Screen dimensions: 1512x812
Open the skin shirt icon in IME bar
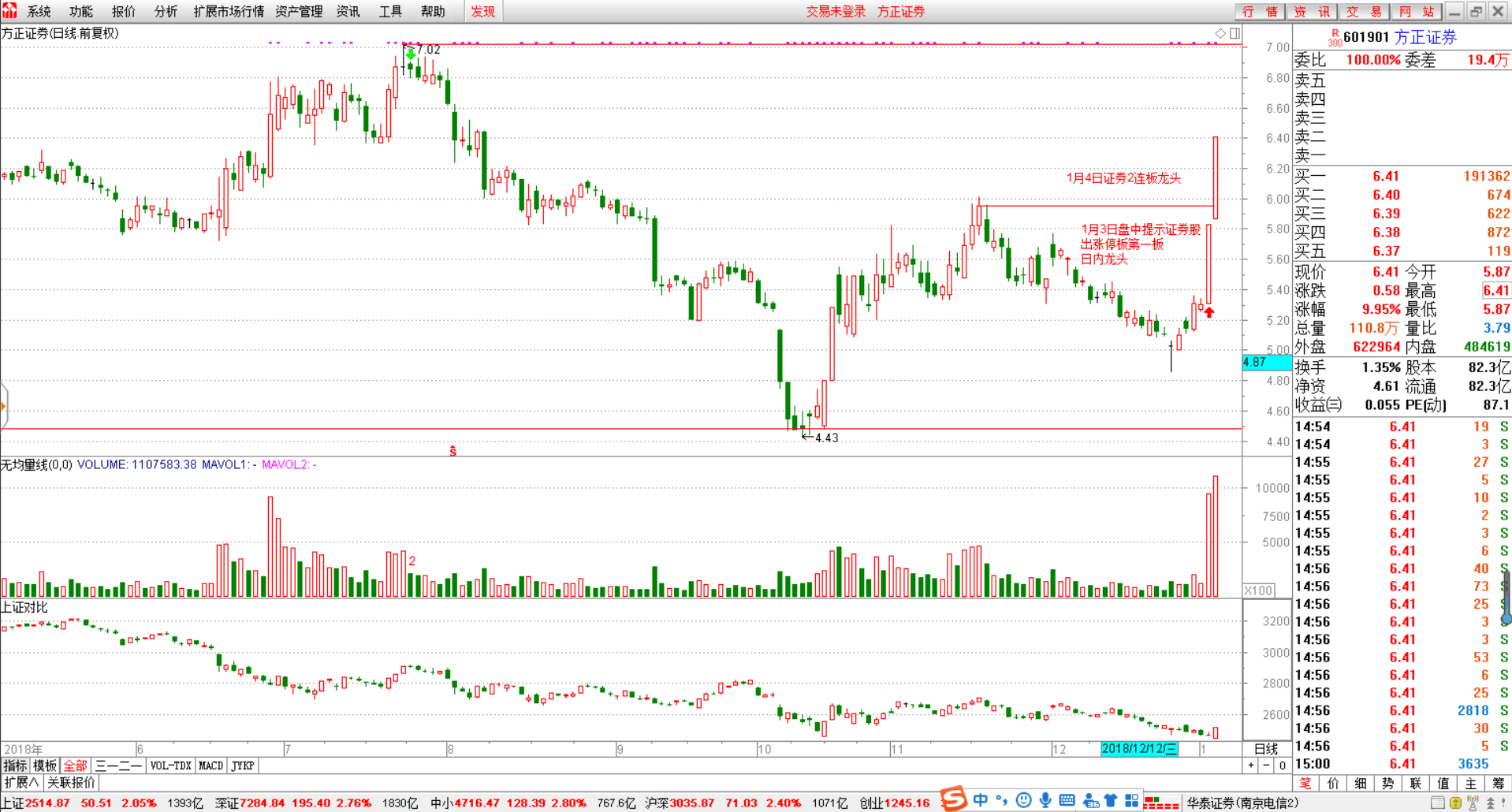1111,800
